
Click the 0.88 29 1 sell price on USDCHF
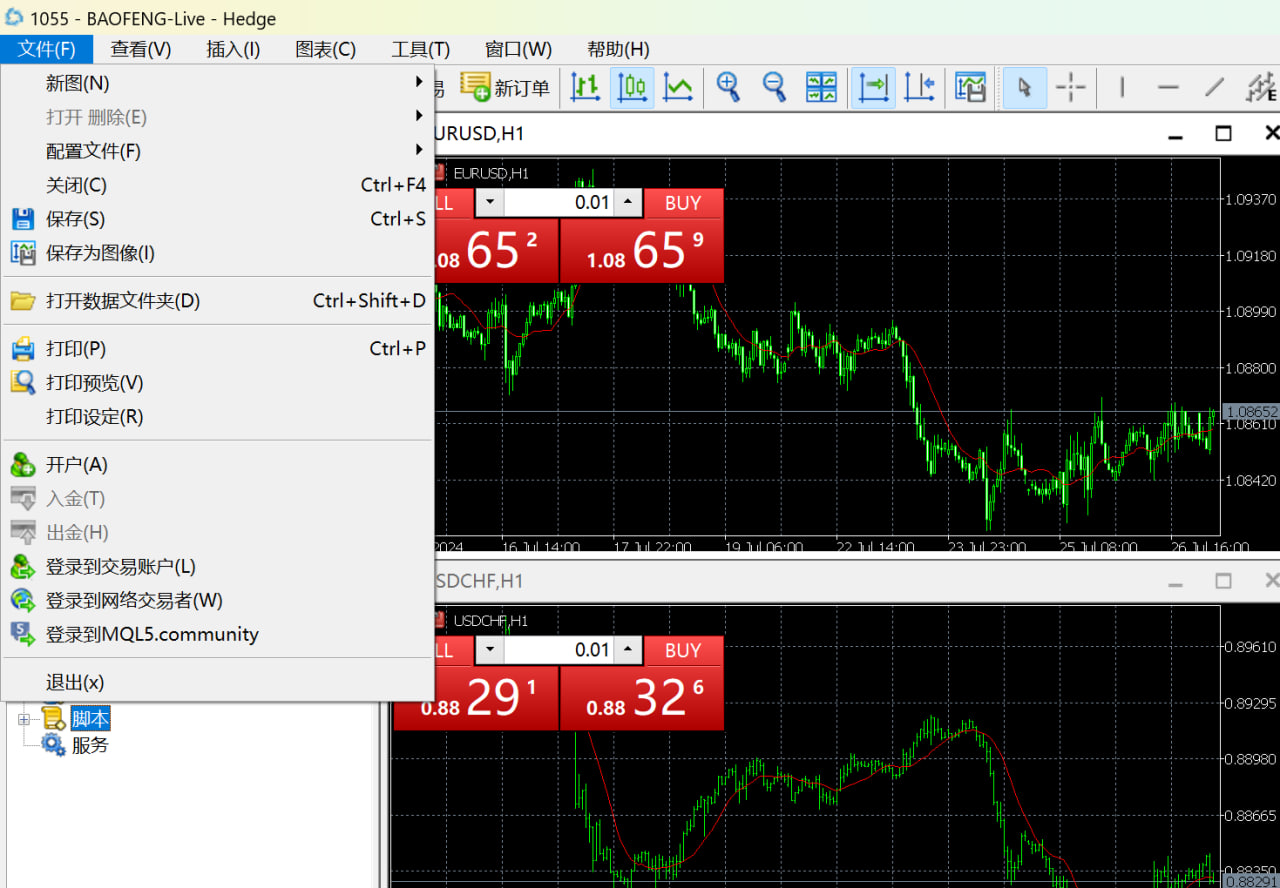click(476, 698)
